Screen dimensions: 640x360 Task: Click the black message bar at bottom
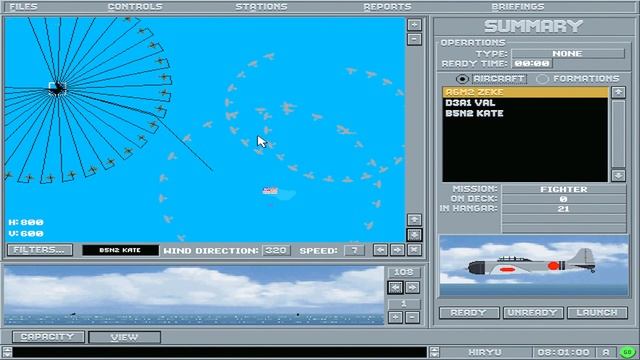pyautogui.click(x=220, y=352)
